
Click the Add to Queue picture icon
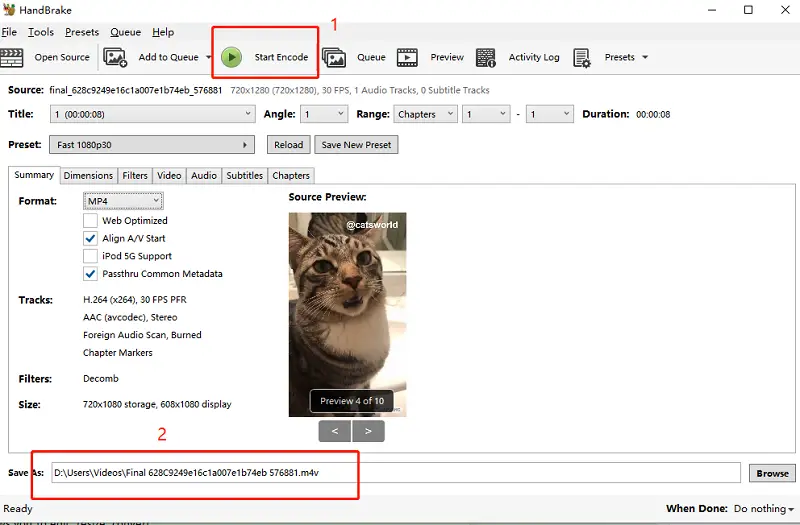pos(115,57)
